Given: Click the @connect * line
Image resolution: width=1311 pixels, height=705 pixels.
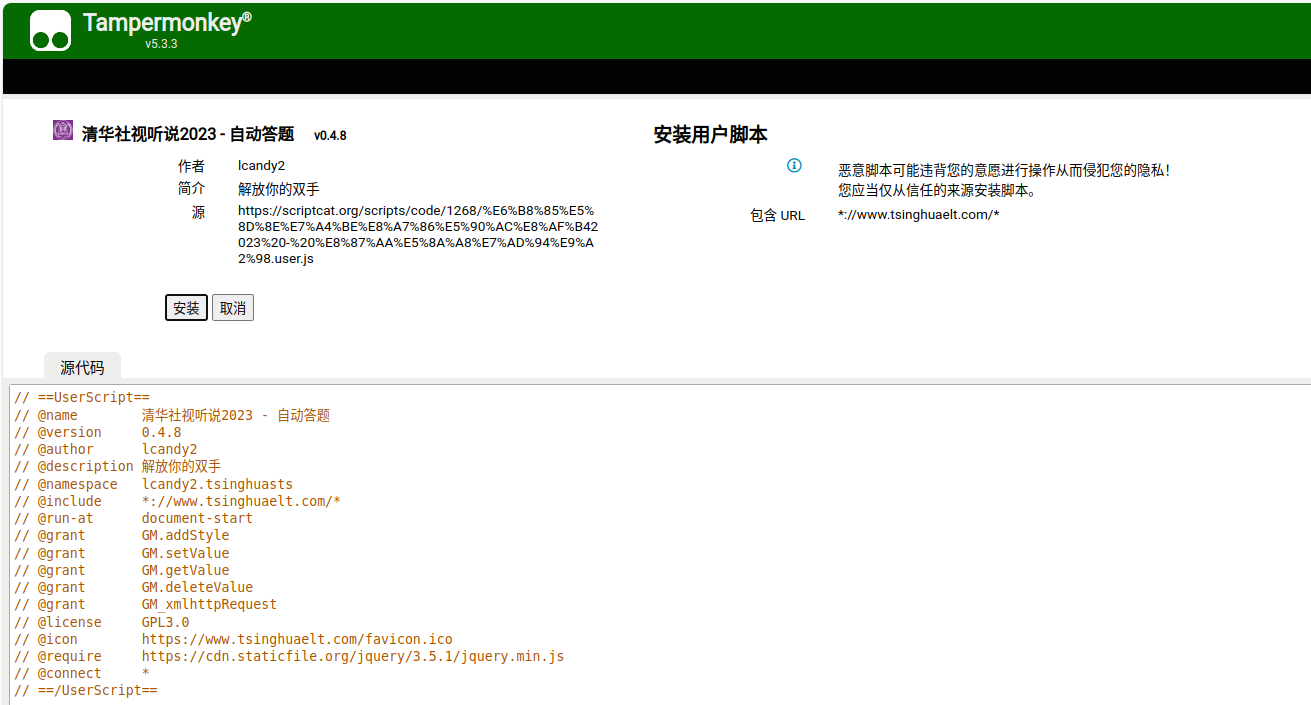Looking at the screenshot, I should click(82, 673).
